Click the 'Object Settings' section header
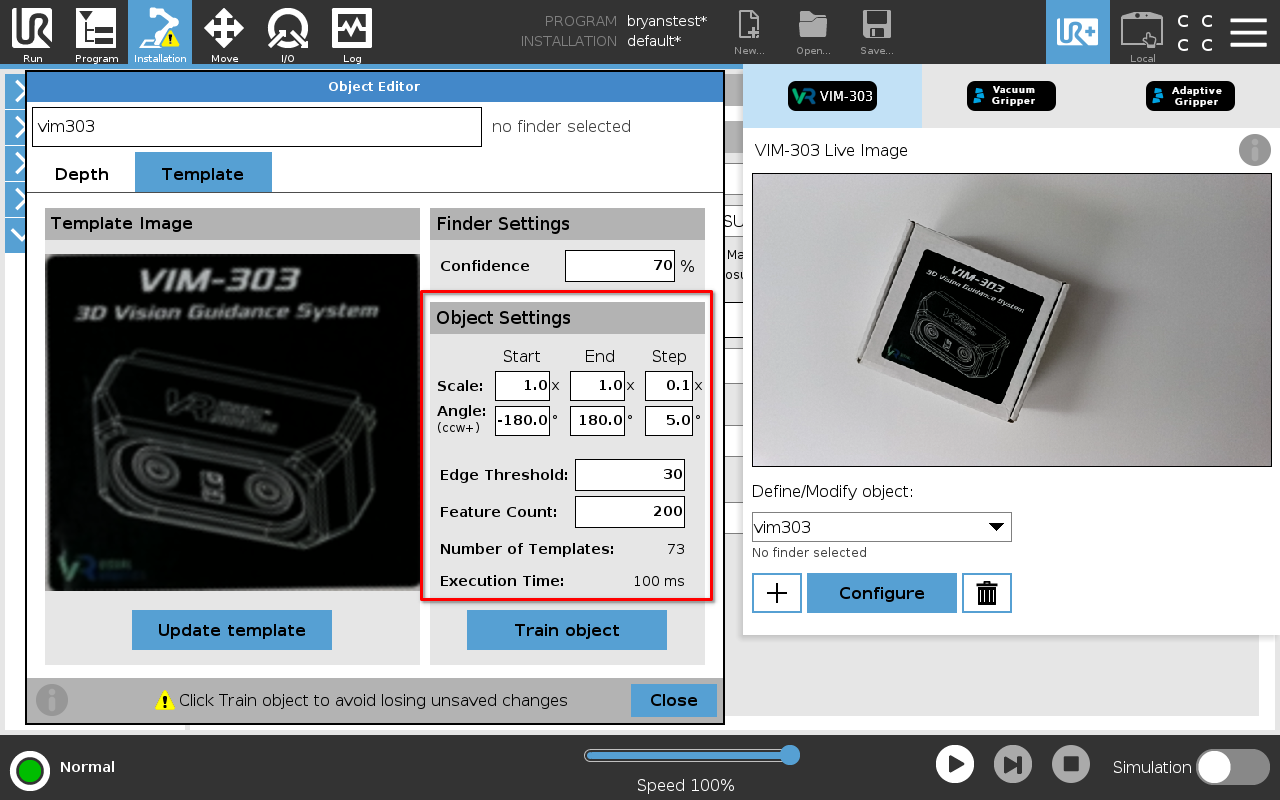Screen dimensions: 1280x800 (x=567, y=318)
